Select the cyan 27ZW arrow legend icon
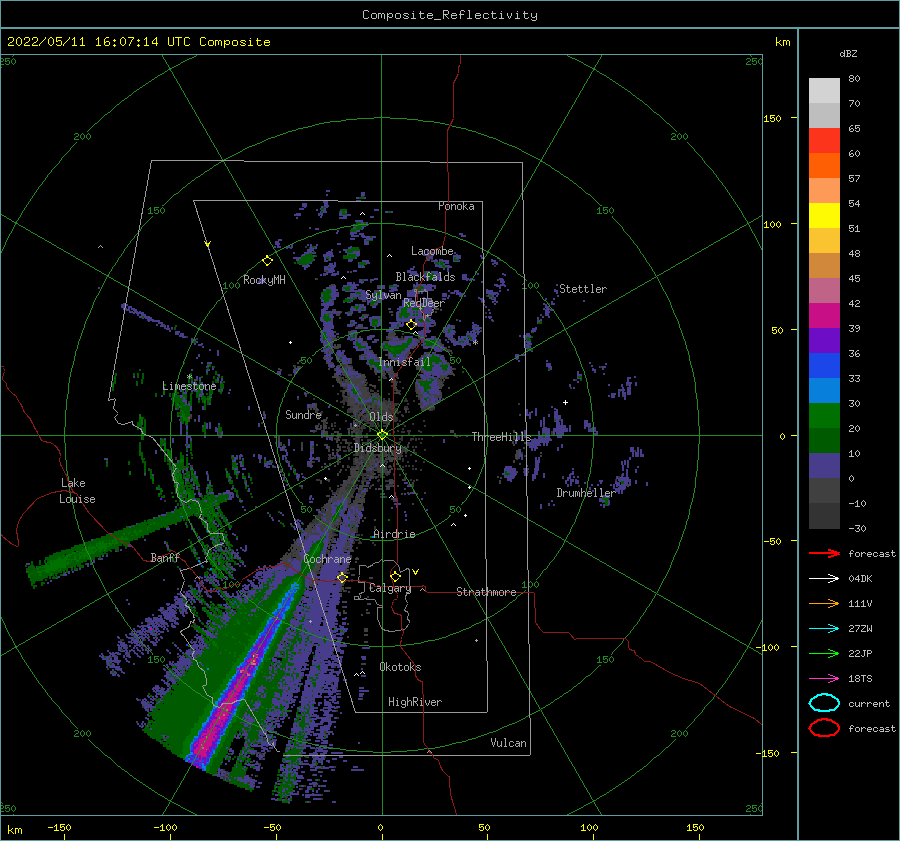 pos(824,629)
